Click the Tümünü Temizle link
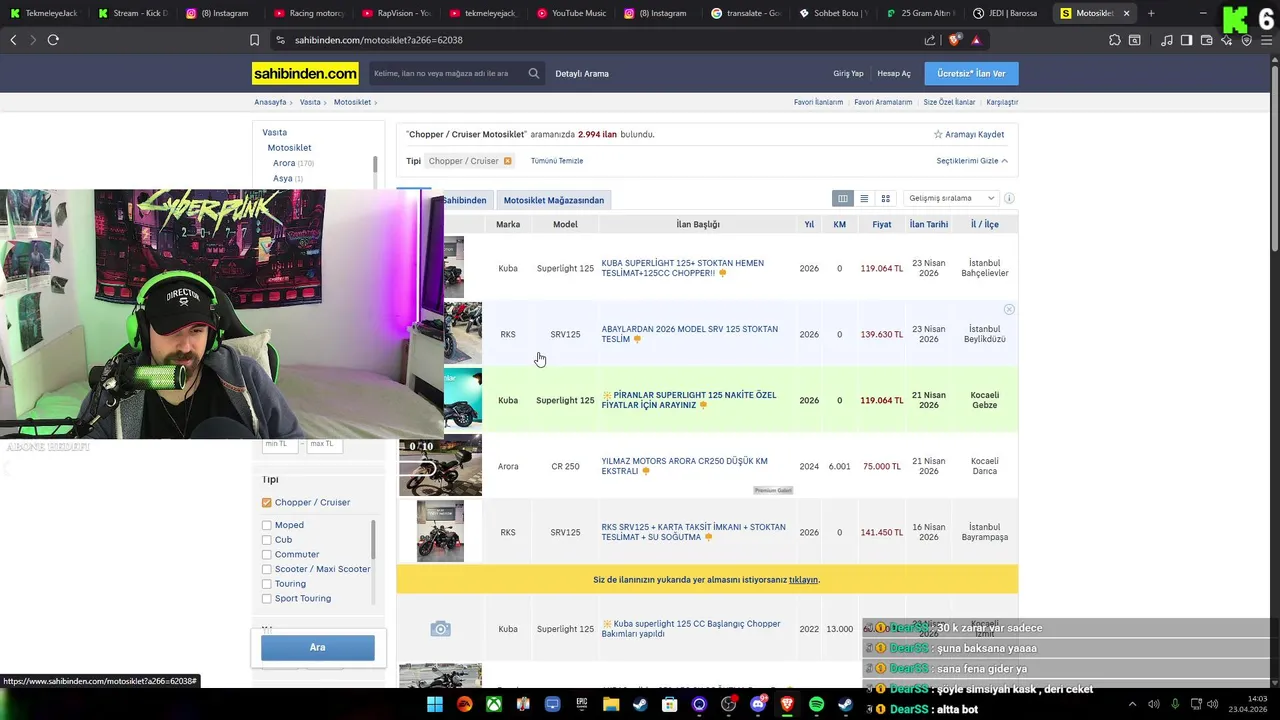 click(x=557, y=161)
